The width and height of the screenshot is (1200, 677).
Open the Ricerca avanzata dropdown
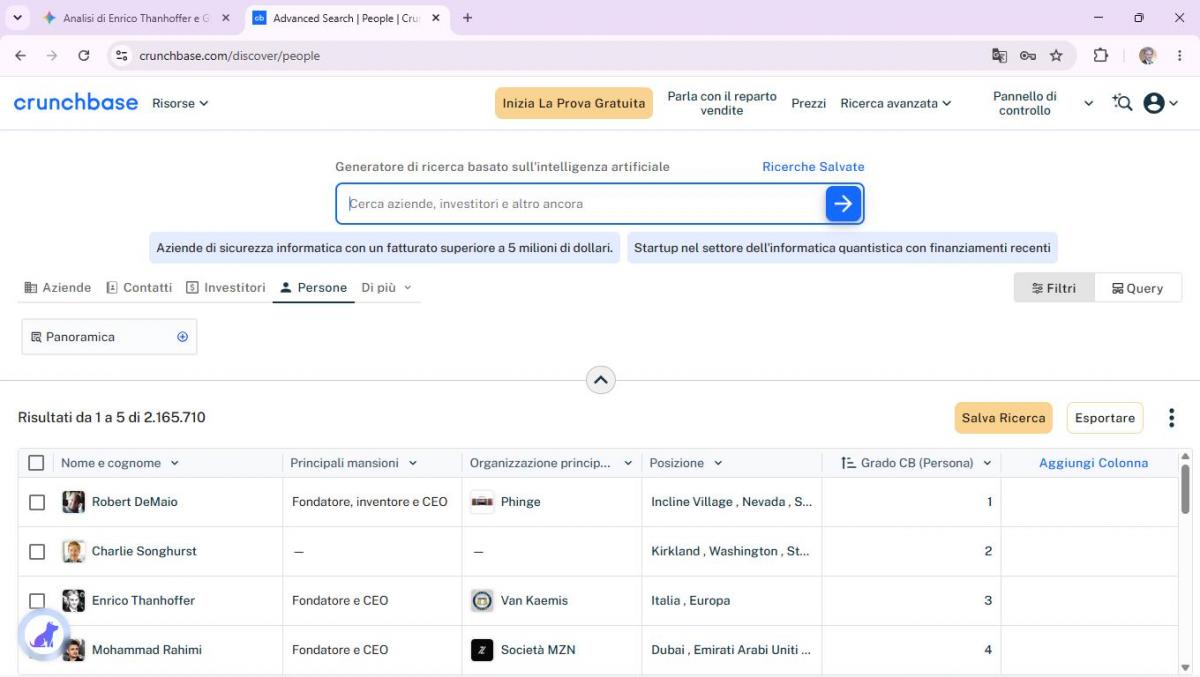coord(896,103)
